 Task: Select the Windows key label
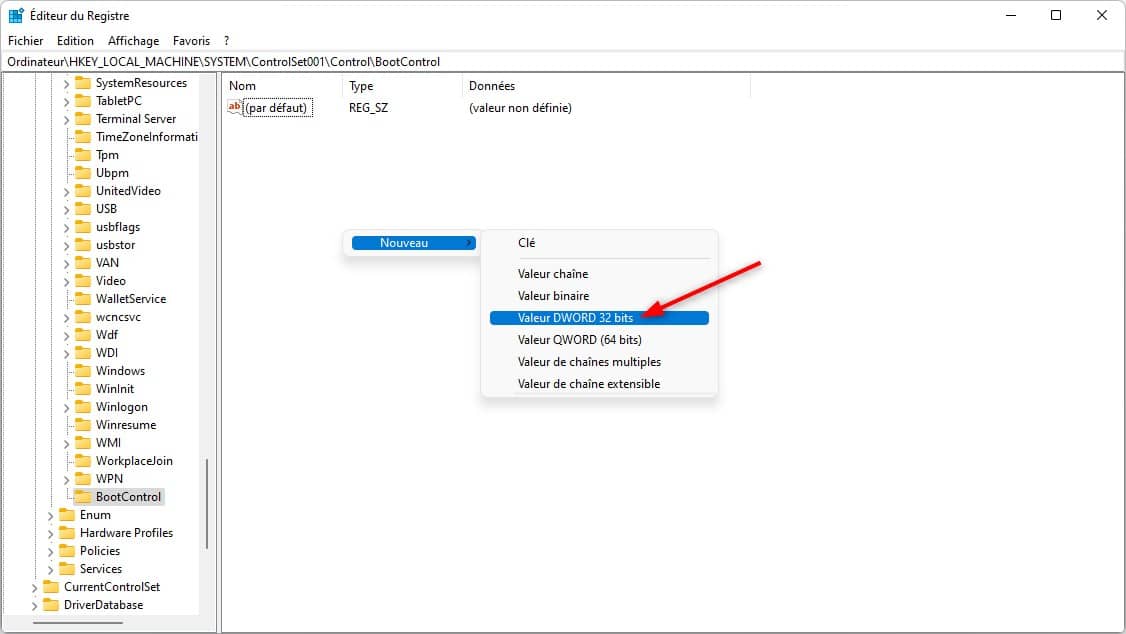tap(120, 370)
